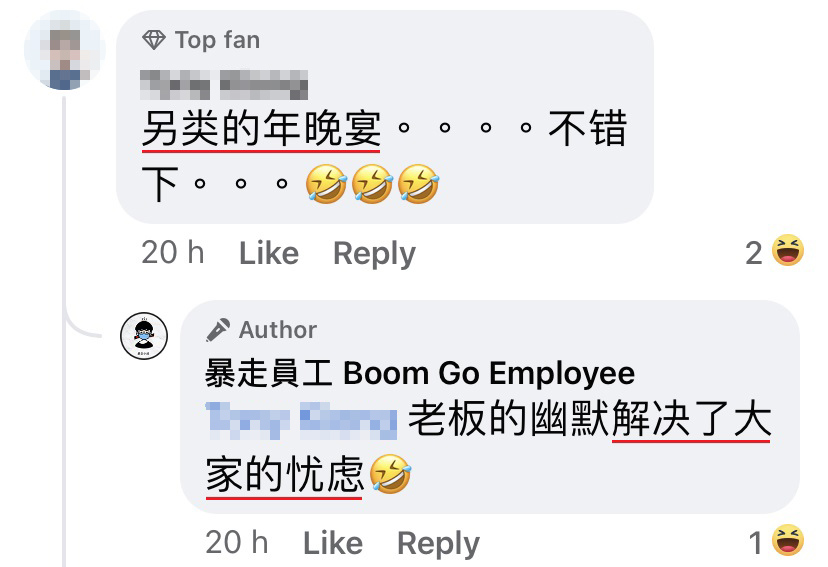Click the Top fan label text
This screenshot has width=828, height=567.
(218, 40)
